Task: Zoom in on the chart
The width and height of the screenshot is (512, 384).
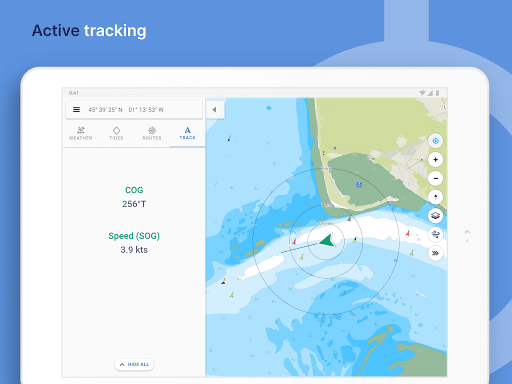Action: point(435,160)
